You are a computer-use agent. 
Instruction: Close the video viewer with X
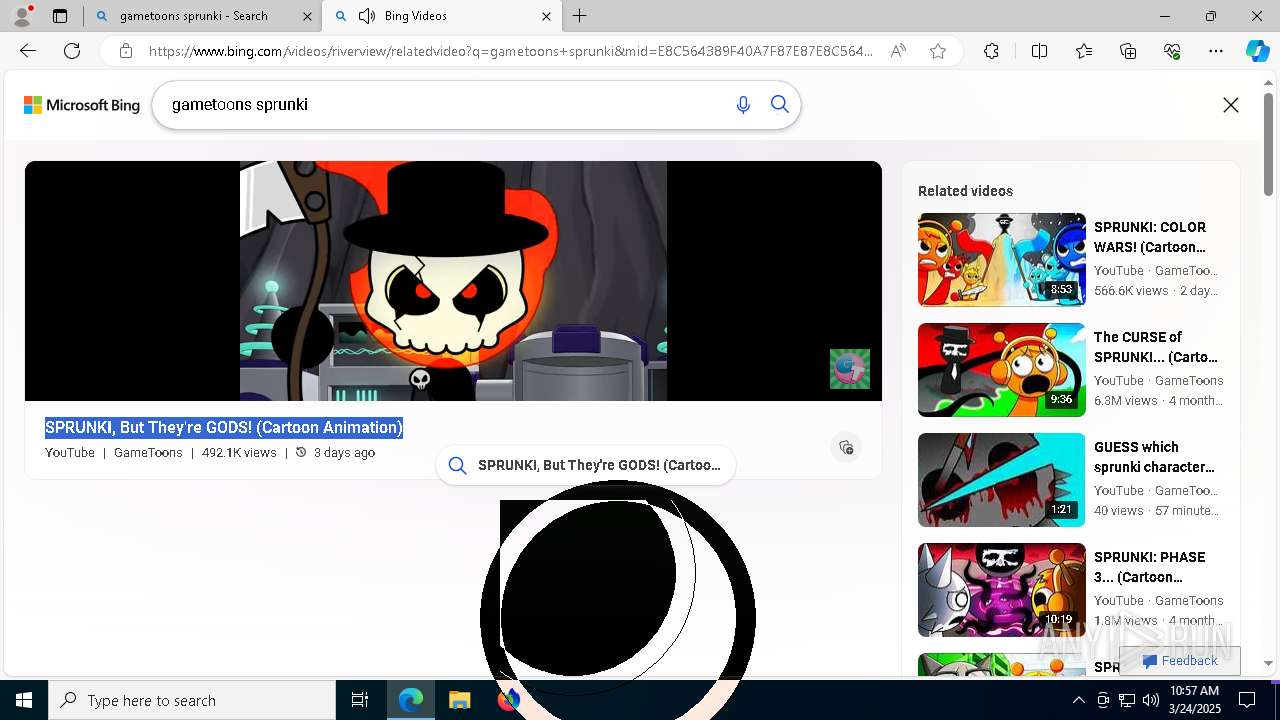click(1231, 105)
